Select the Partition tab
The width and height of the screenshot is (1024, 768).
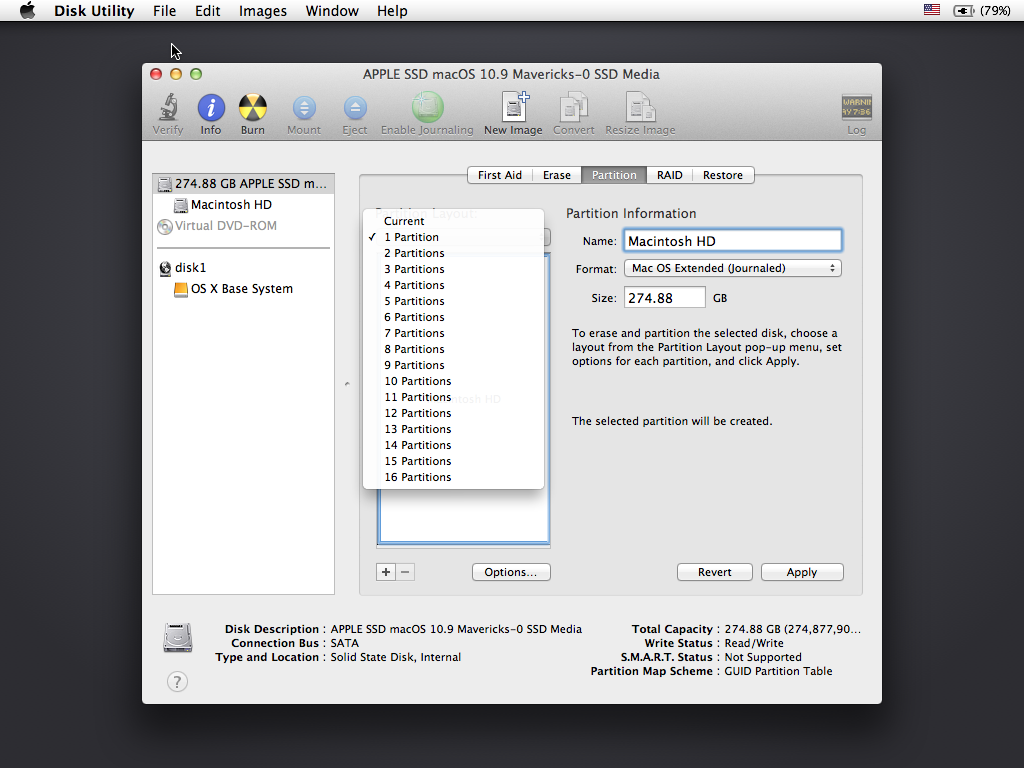[614, 175]
